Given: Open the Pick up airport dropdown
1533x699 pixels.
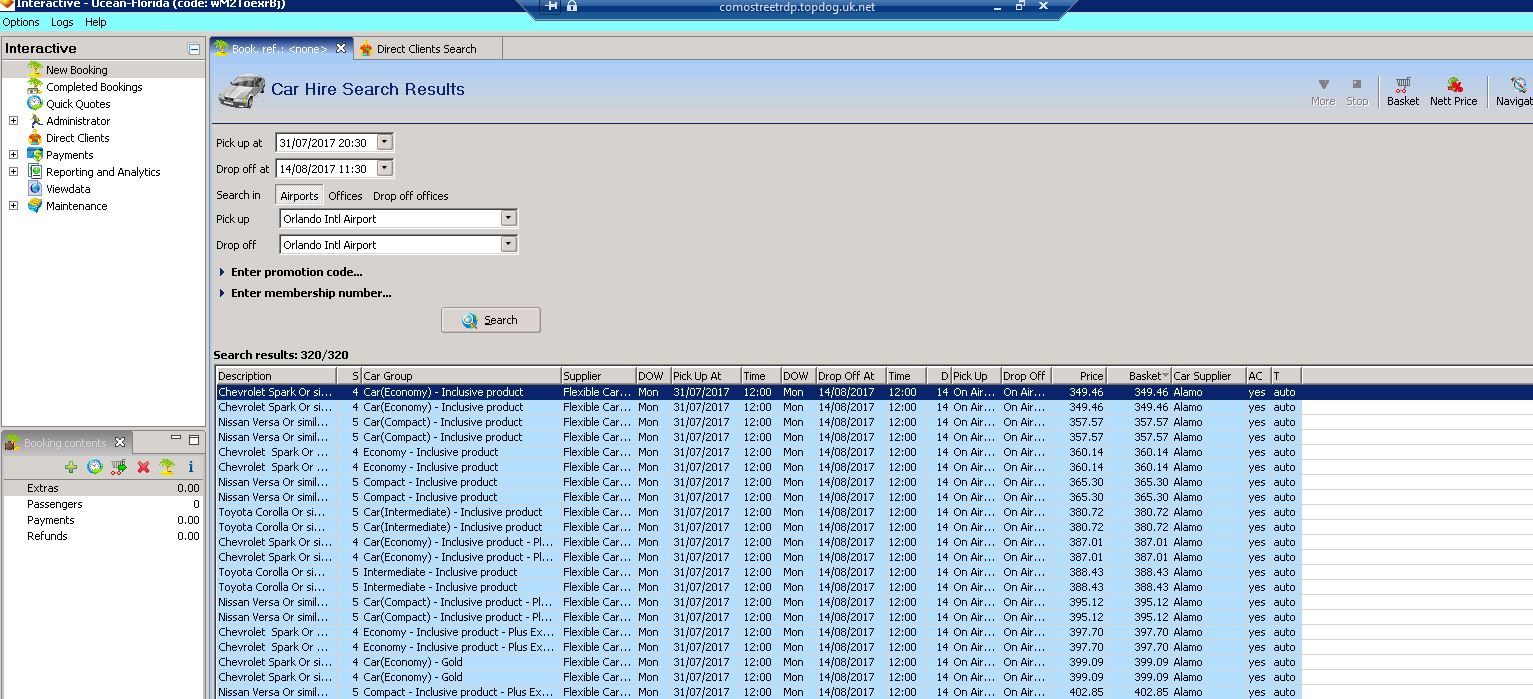Looking at the screenshot, I should click(x=508, y=218).
